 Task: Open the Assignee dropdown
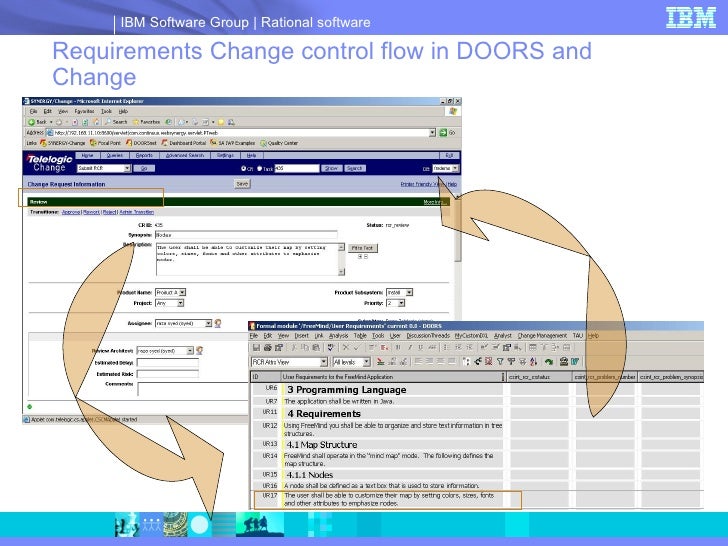pyautogui.click(x=183, y=323)
